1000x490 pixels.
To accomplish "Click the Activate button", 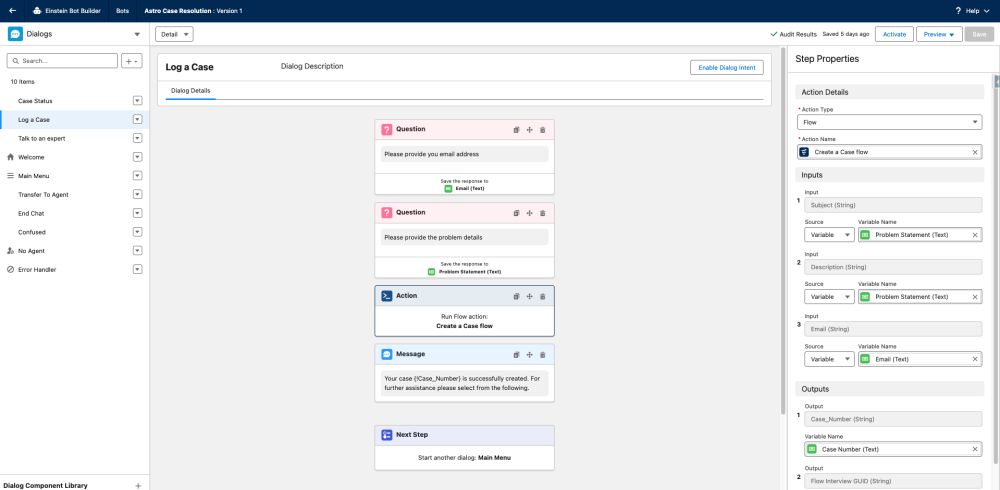I will tap(894, 34).
